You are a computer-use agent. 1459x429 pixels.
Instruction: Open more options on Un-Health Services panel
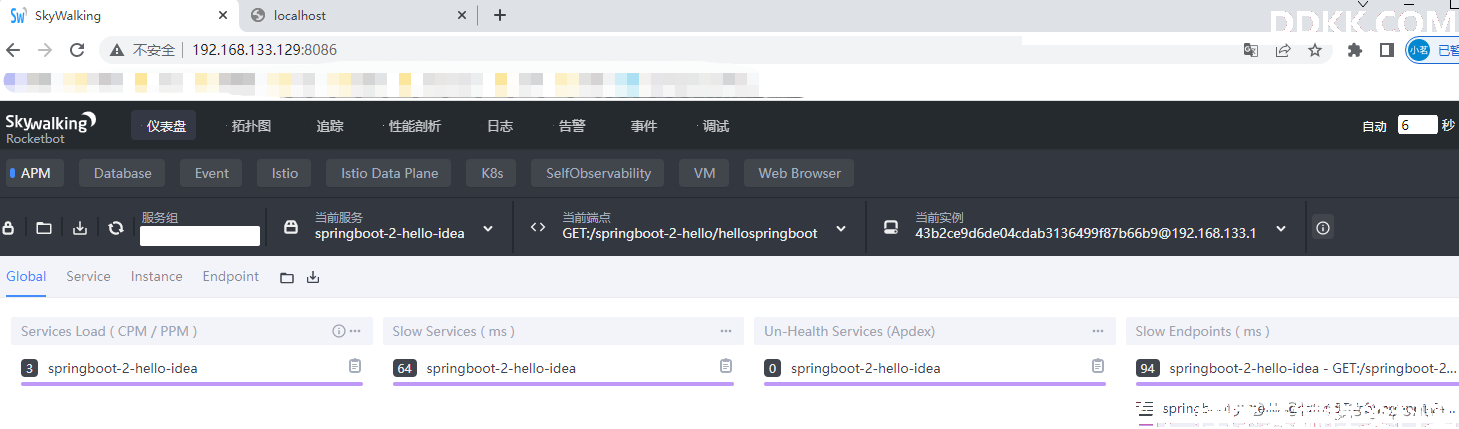1098,331
